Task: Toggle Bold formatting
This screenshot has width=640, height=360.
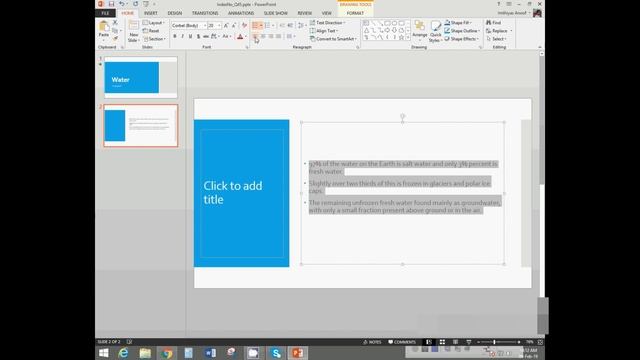Action: pos(175,36)
